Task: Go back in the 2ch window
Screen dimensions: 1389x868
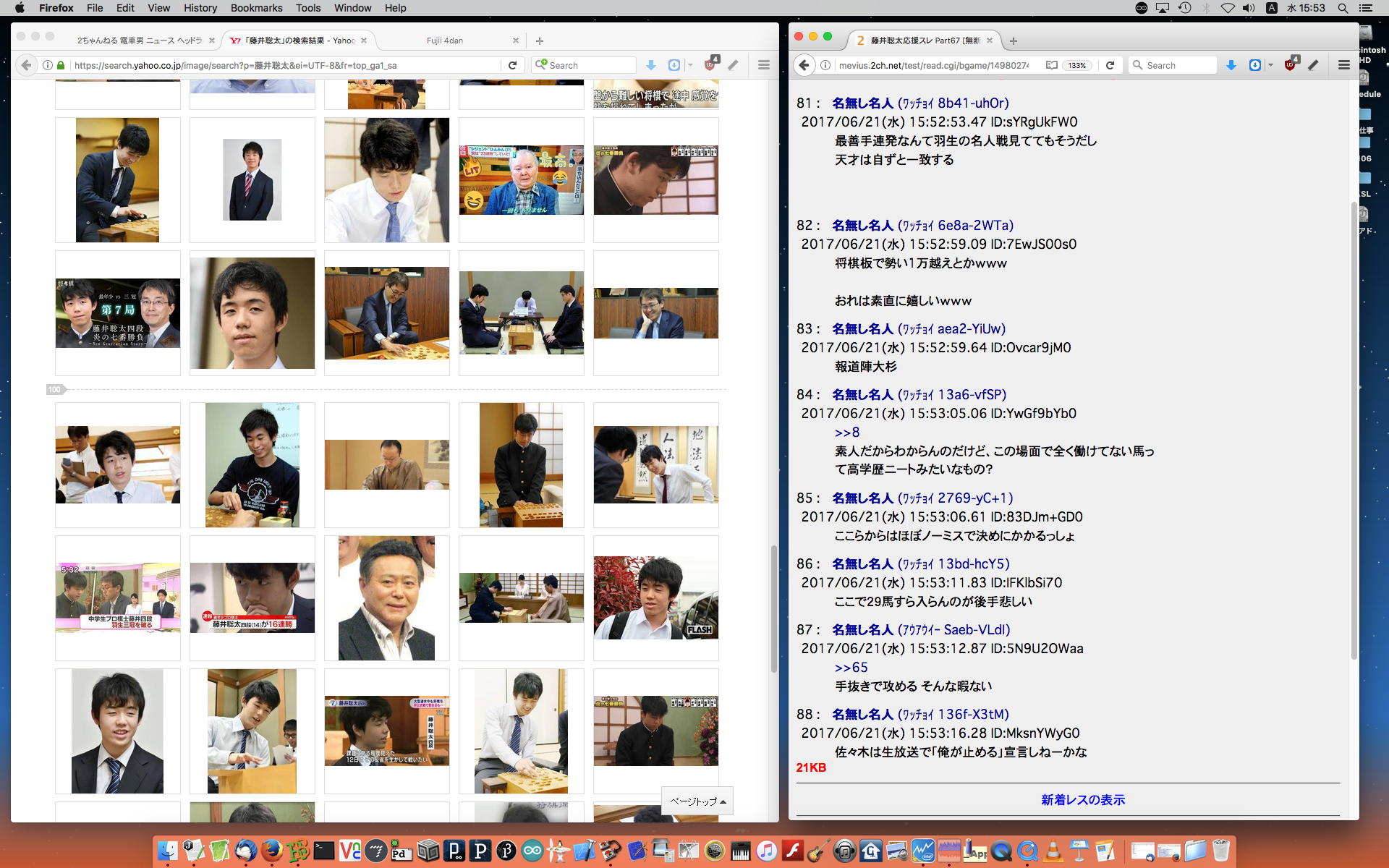Action: pos(804,65)
